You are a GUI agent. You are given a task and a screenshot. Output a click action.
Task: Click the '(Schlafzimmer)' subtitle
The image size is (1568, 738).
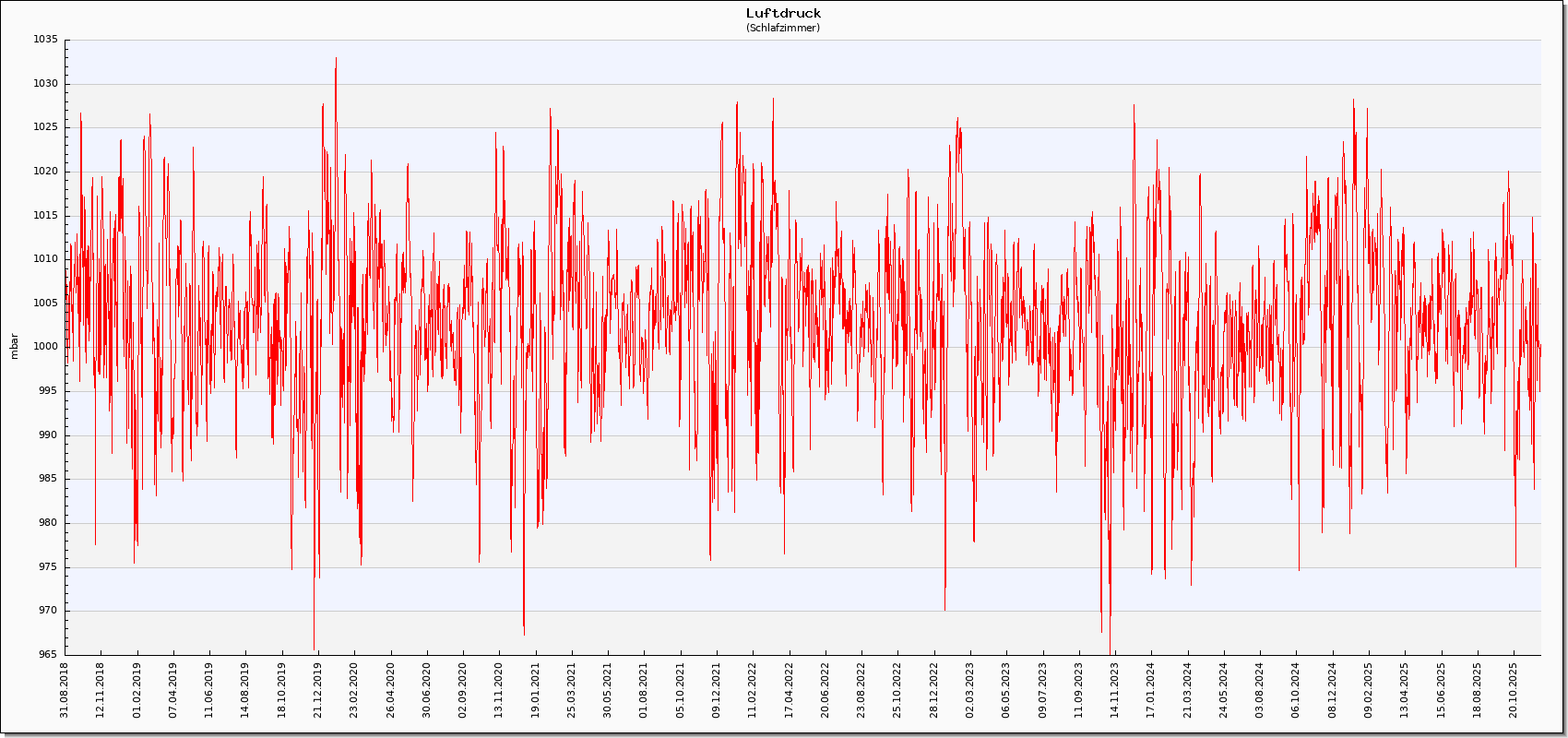(783, 28)
